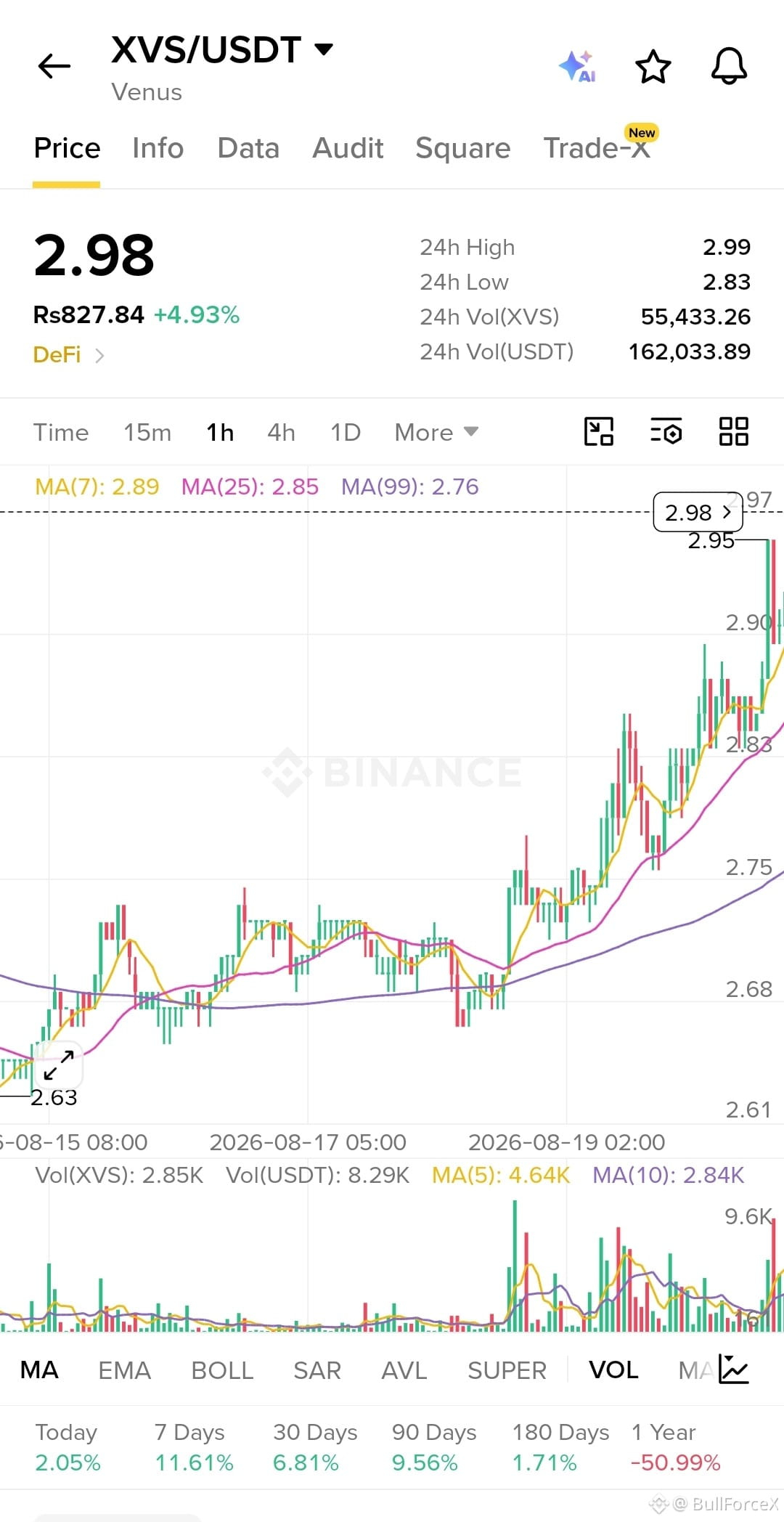The image size is (784, 1522).
Task: Click the 30 Days 6.81% change
Action: point(315,1446)
